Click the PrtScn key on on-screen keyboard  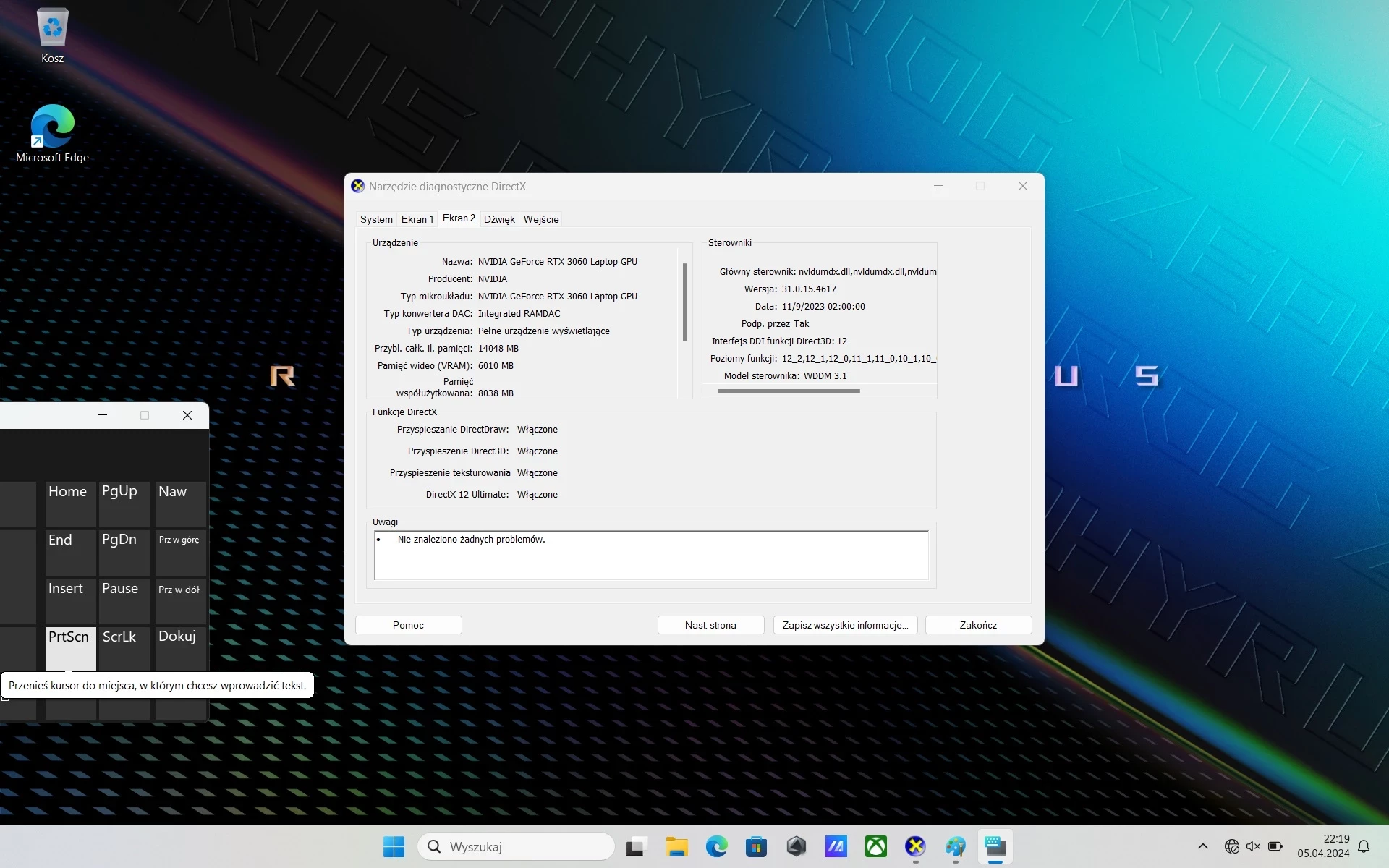pyautogui.click(x=70, y=649)
